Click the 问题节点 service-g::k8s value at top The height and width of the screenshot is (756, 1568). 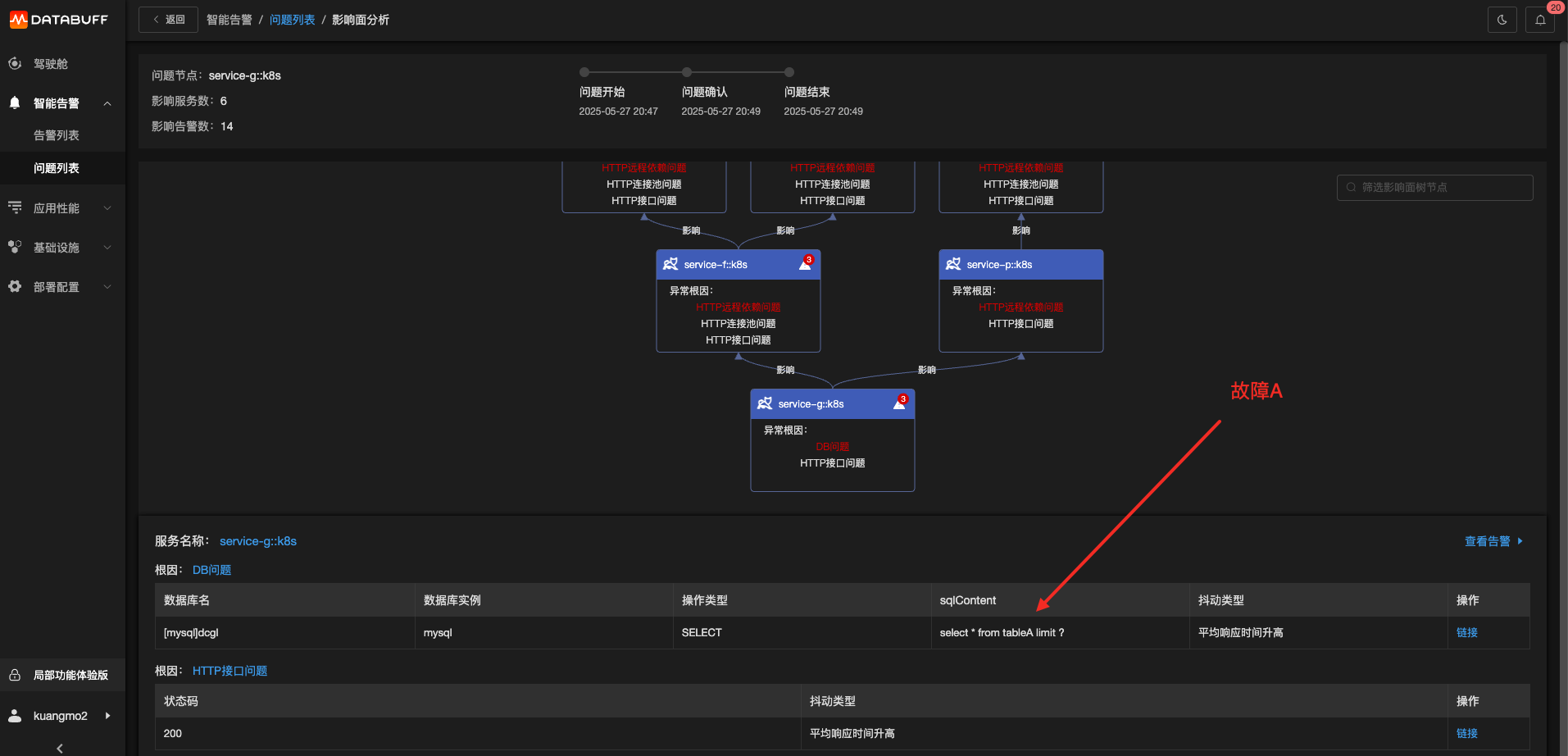click(x=245, y=75)
